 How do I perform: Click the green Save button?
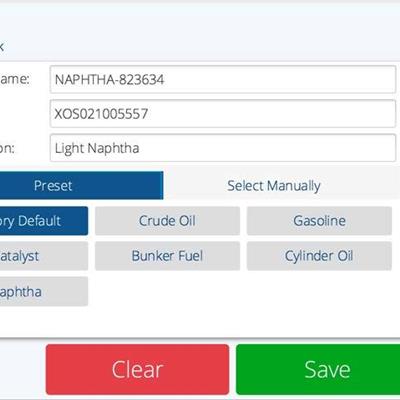click(318, 369)
